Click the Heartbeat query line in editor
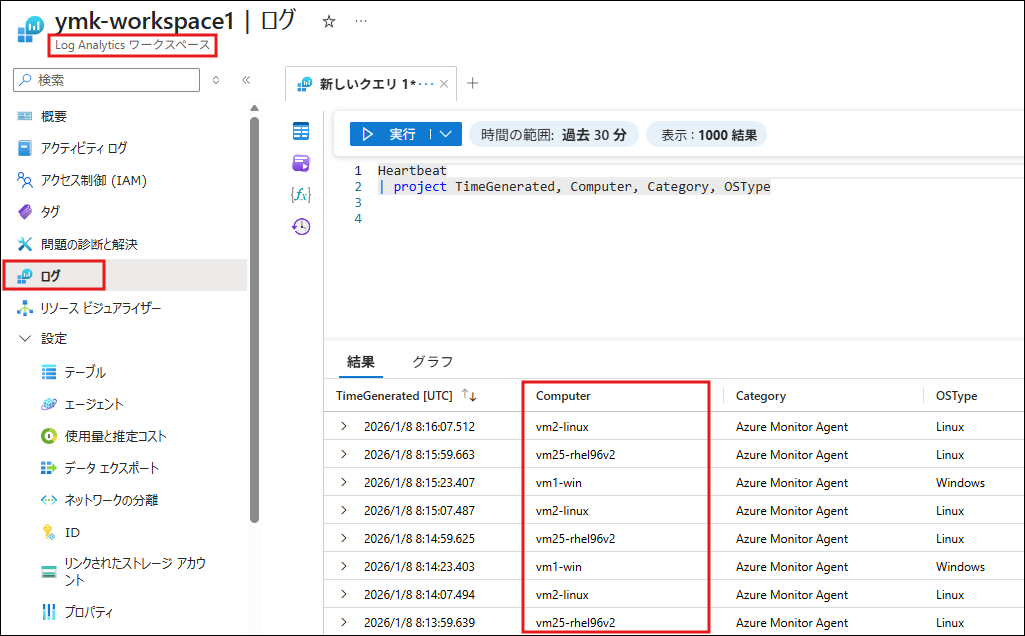The height and width of the screenshot is (636, 1025). click(x=412, y=171)
